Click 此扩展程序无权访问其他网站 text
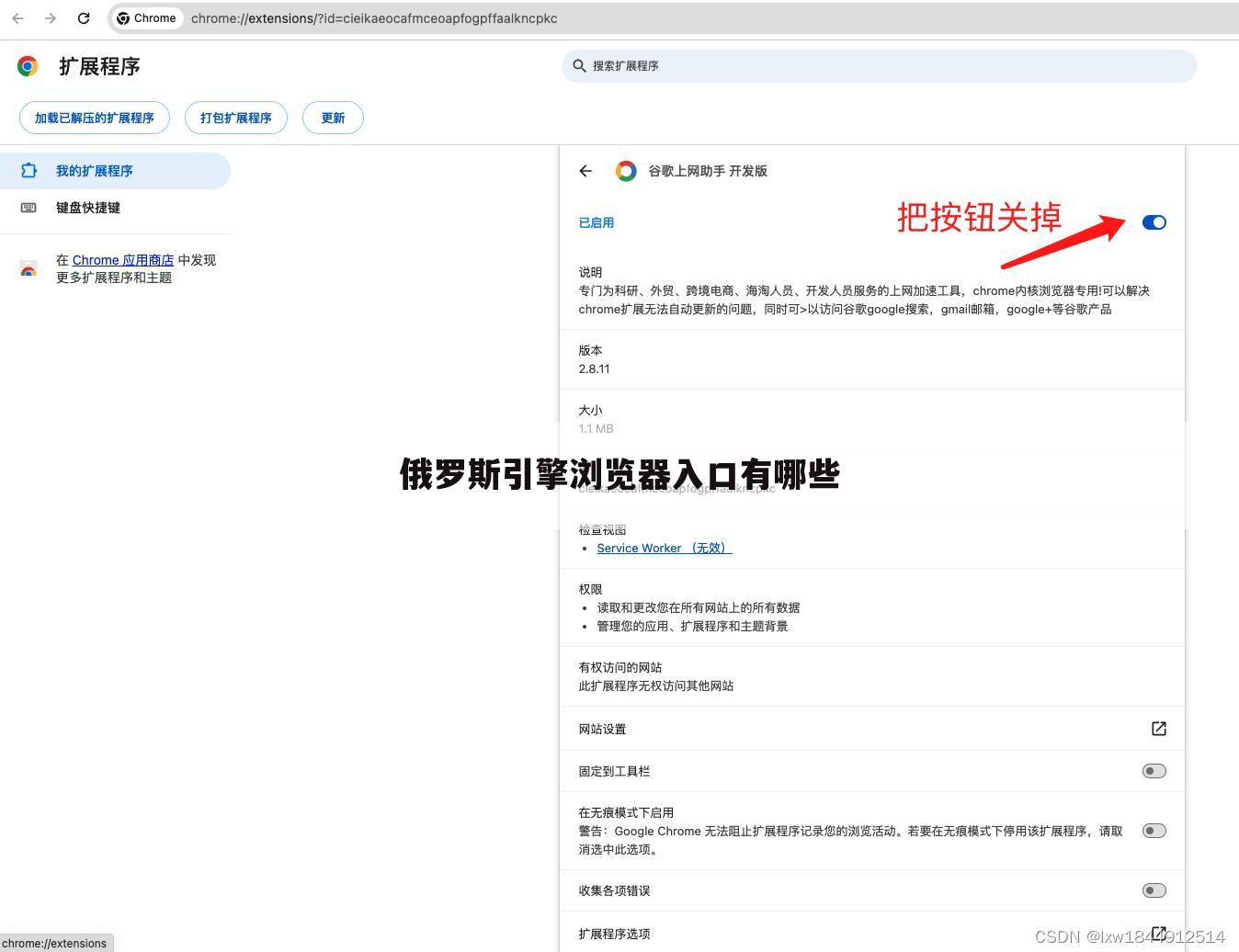The image size is (1239, 952). [x=656, y=686]
